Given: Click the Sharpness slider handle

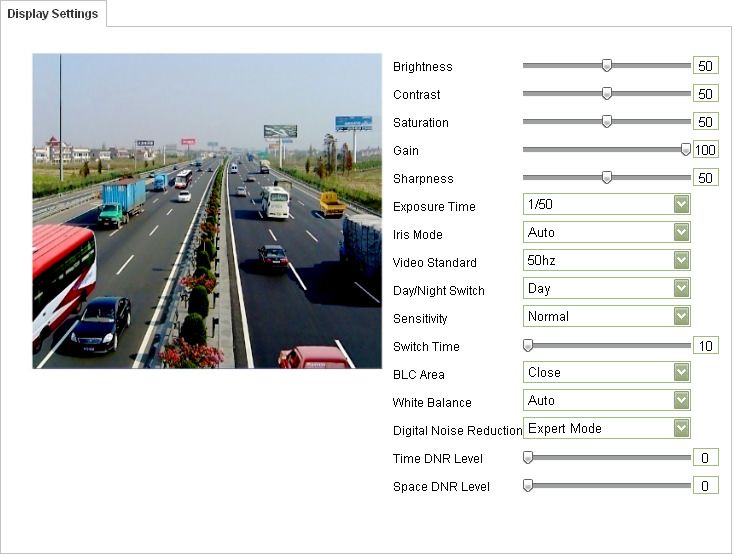Looking at the screenshot, I should click(x=607, y=178).
